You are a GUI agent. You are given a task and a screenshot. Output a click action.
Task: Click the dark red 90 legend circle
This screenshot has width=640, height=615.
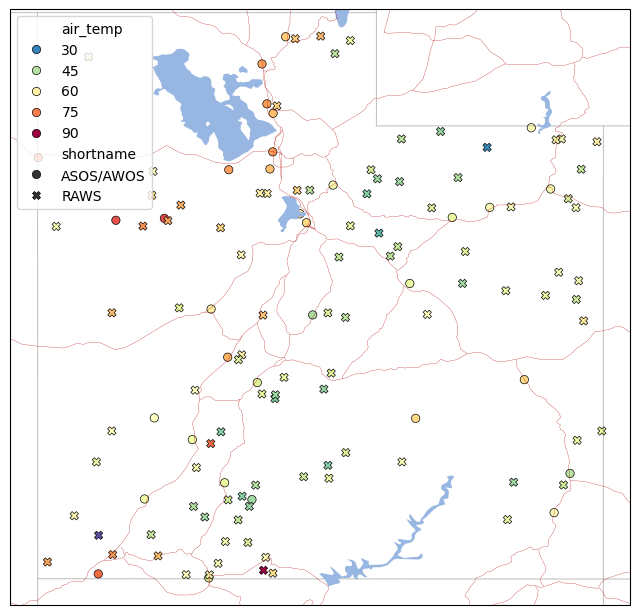[x=36, y=133]
